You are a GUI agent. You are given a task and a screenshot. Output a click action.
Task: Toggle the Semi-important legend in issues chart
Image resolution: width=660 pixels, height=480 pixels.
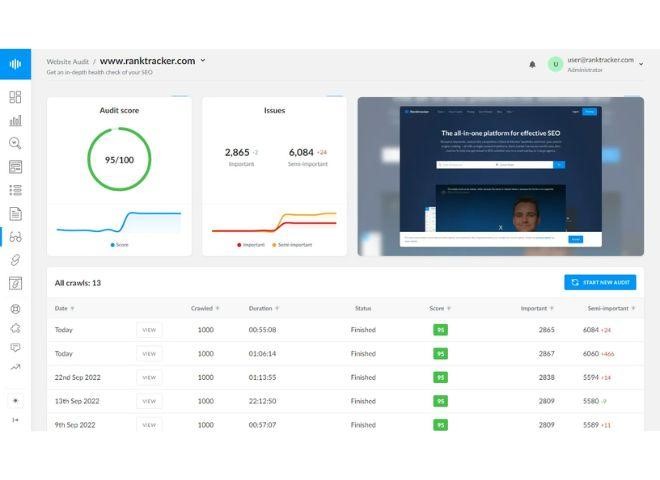pos(292,245)
